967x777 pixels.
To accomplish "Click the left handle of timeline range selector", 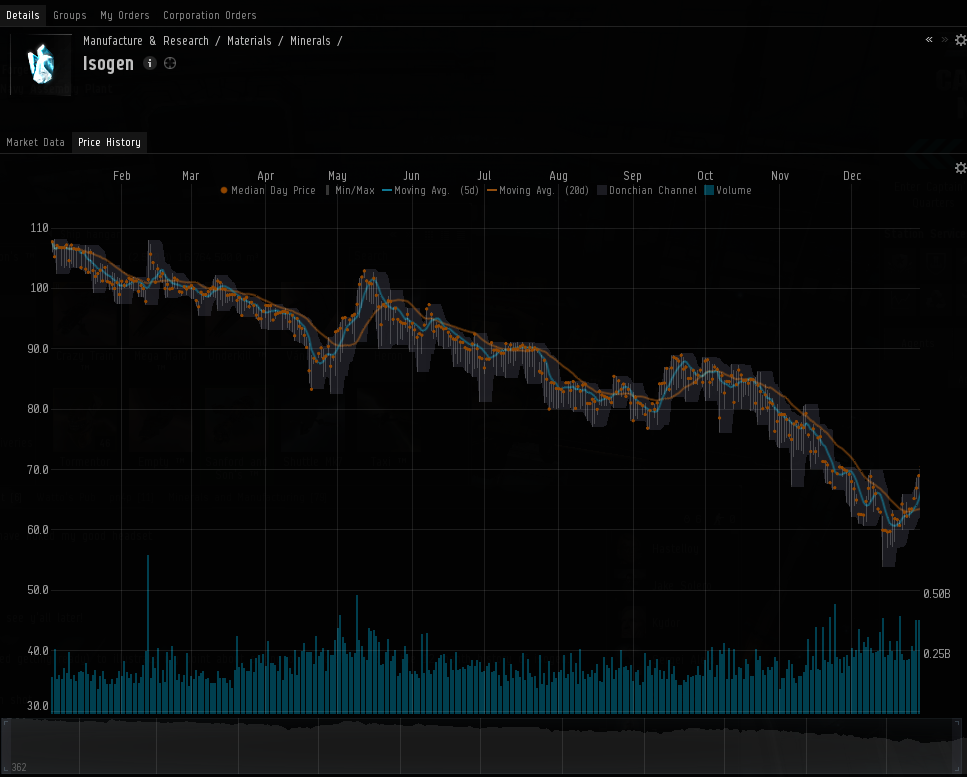I will point(5,746).
